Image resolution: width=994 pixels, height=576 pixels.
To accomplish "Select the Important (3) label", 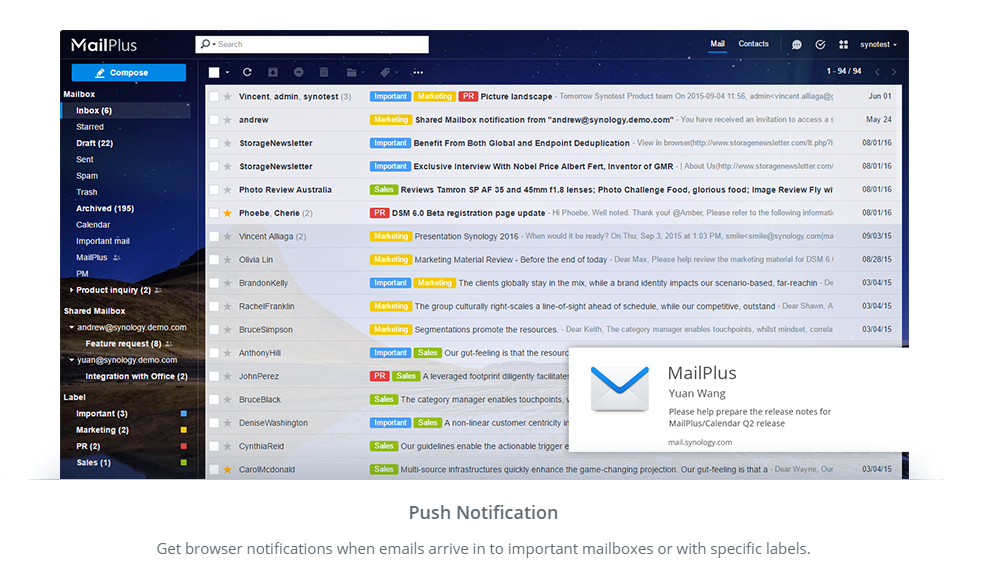I will pos(101,414).
